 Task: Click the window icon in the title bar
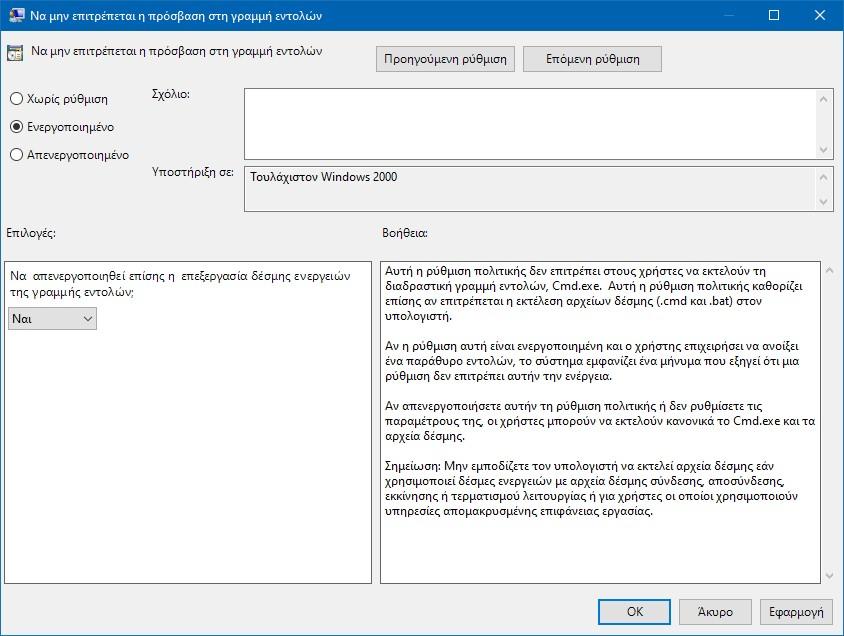[17, 15]
